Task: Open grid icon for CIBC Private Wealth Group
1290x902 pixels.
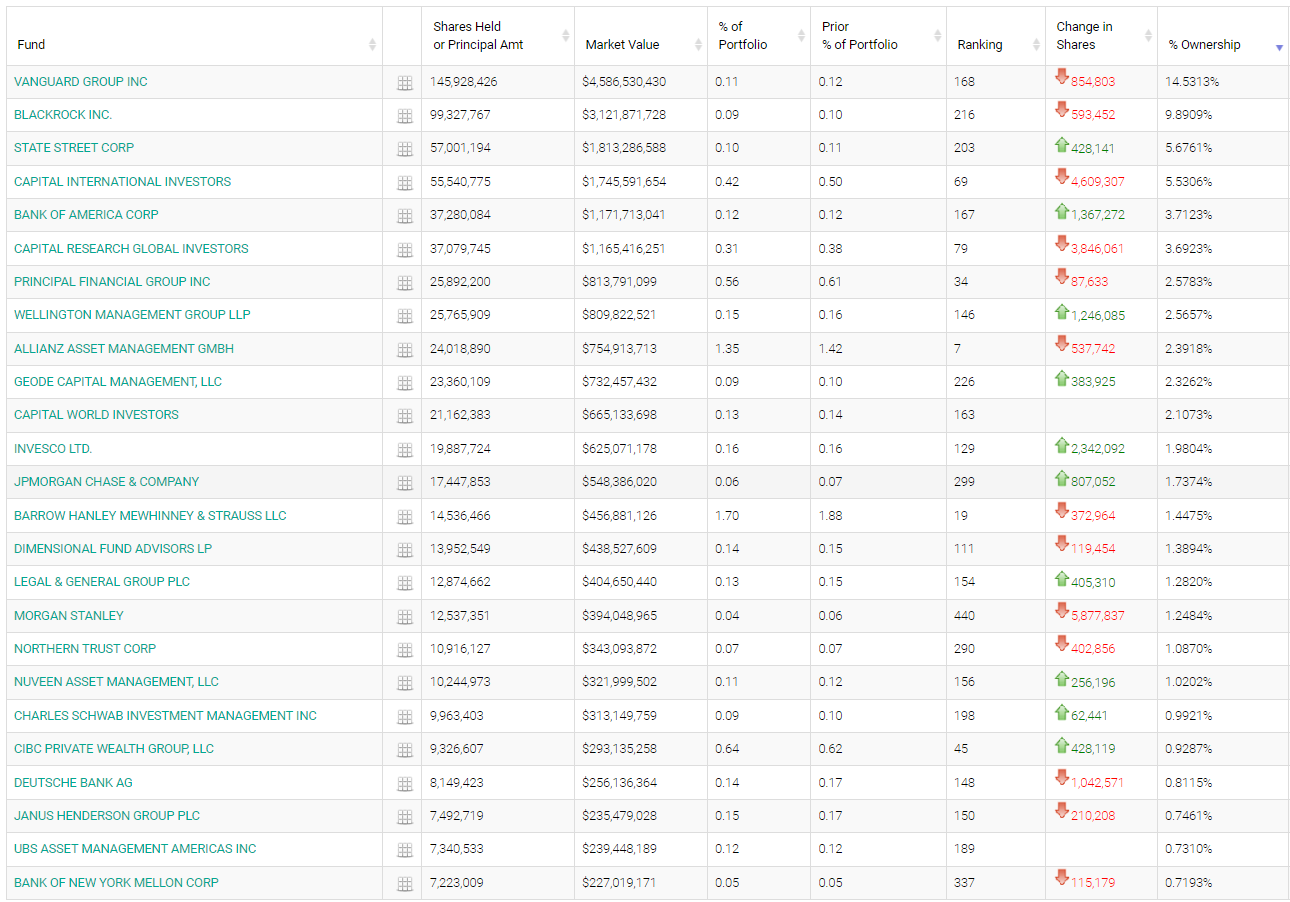Action: pos(404,751)
